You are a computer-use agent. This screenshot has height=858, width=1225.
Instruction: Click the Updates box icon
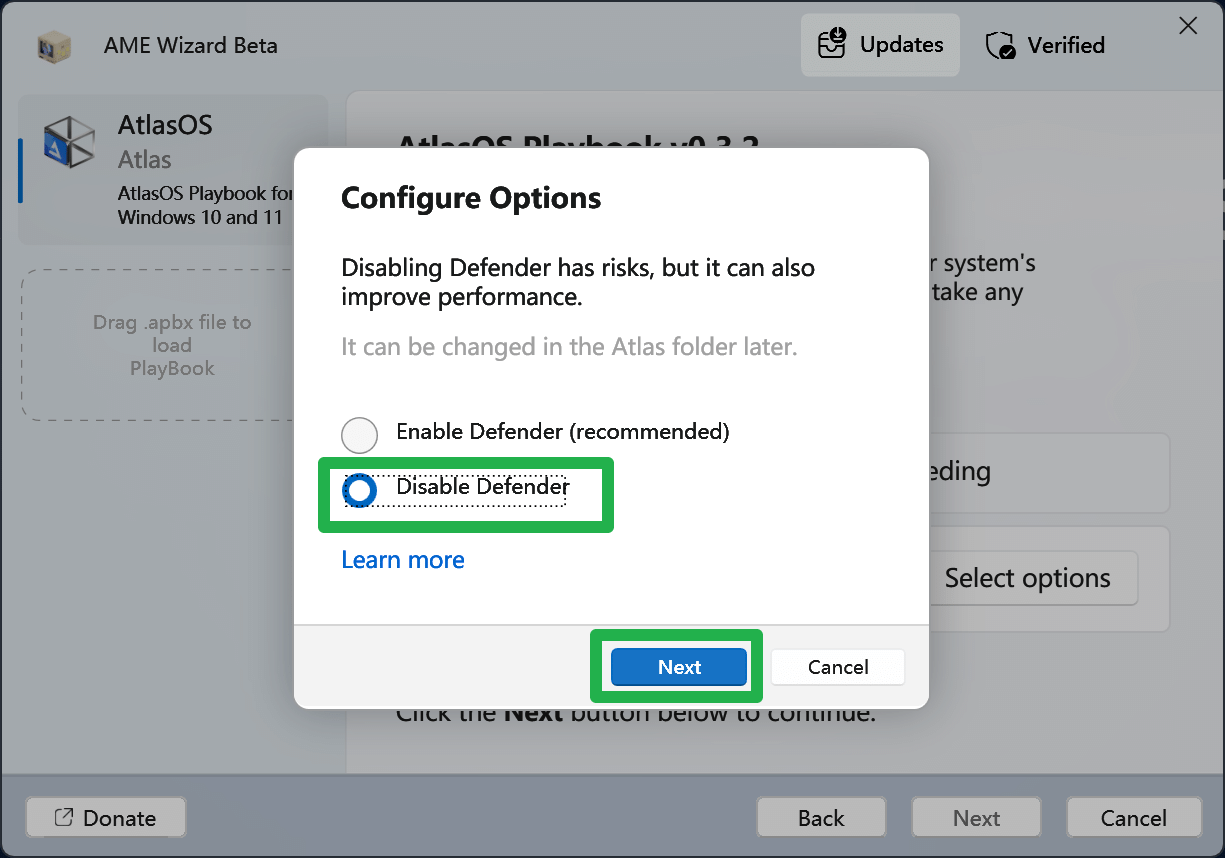(832, 45)
